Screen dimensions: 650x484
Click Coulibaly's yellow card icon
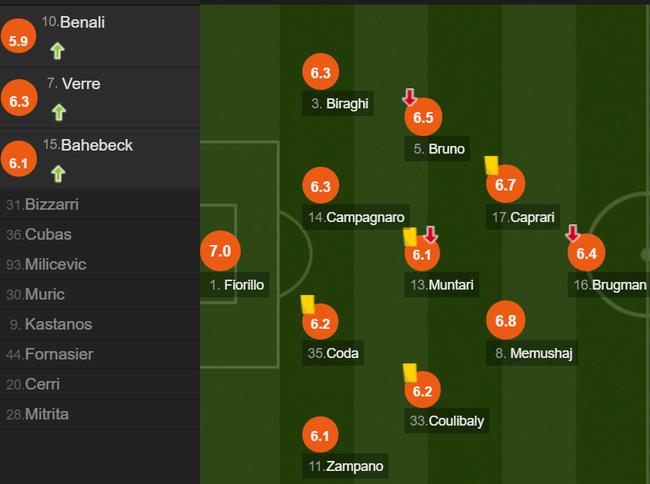pyautogui.click(x=410, y=373)
